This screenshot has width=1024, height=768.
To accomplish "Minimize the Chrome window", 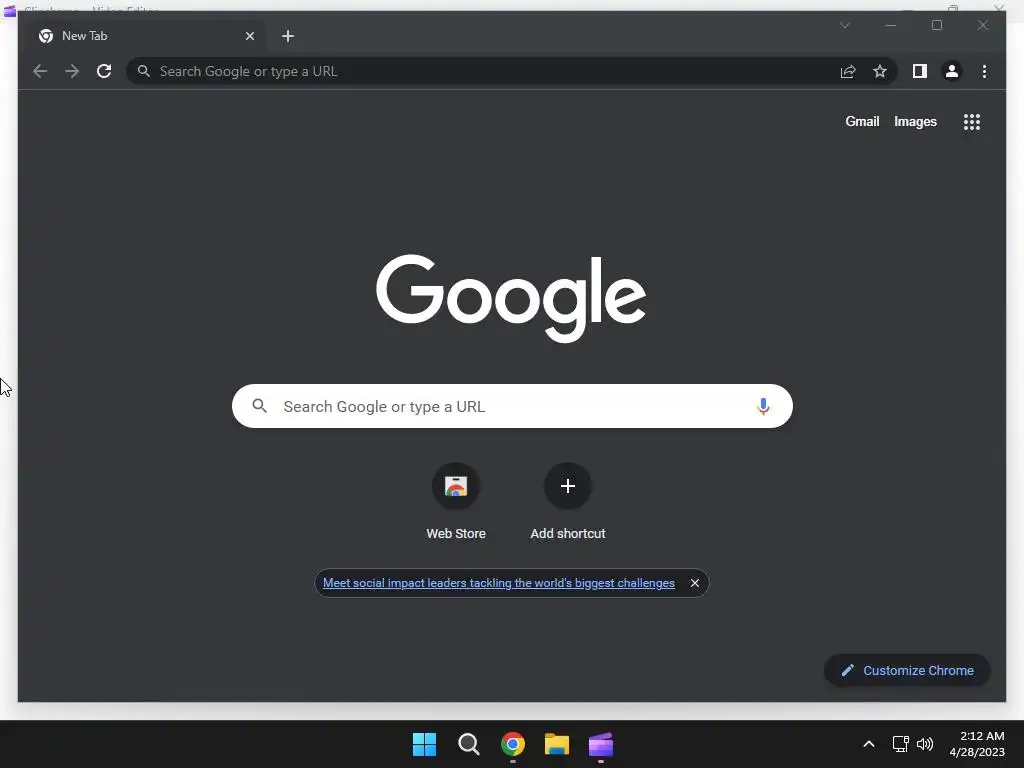I will 891,25.
